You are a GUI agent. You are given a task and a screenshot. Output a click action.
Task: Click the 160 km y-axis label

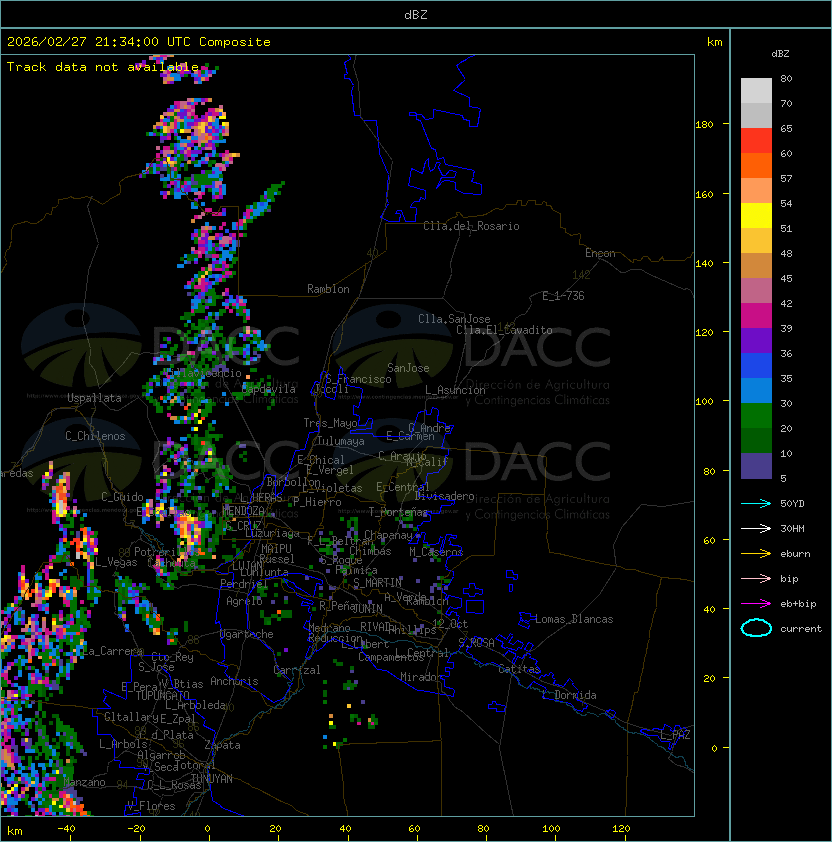[704, 194]
